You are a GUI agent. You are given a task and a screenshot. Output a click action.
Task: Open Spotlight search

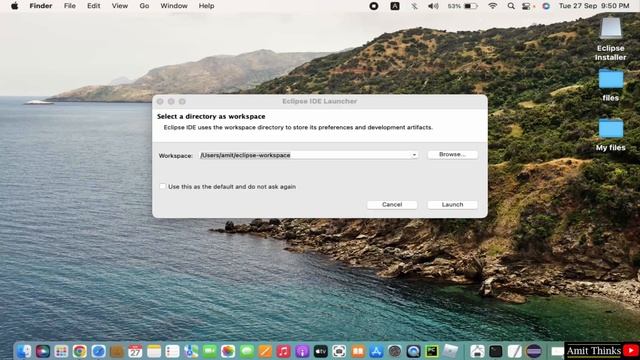coord(511,6)
